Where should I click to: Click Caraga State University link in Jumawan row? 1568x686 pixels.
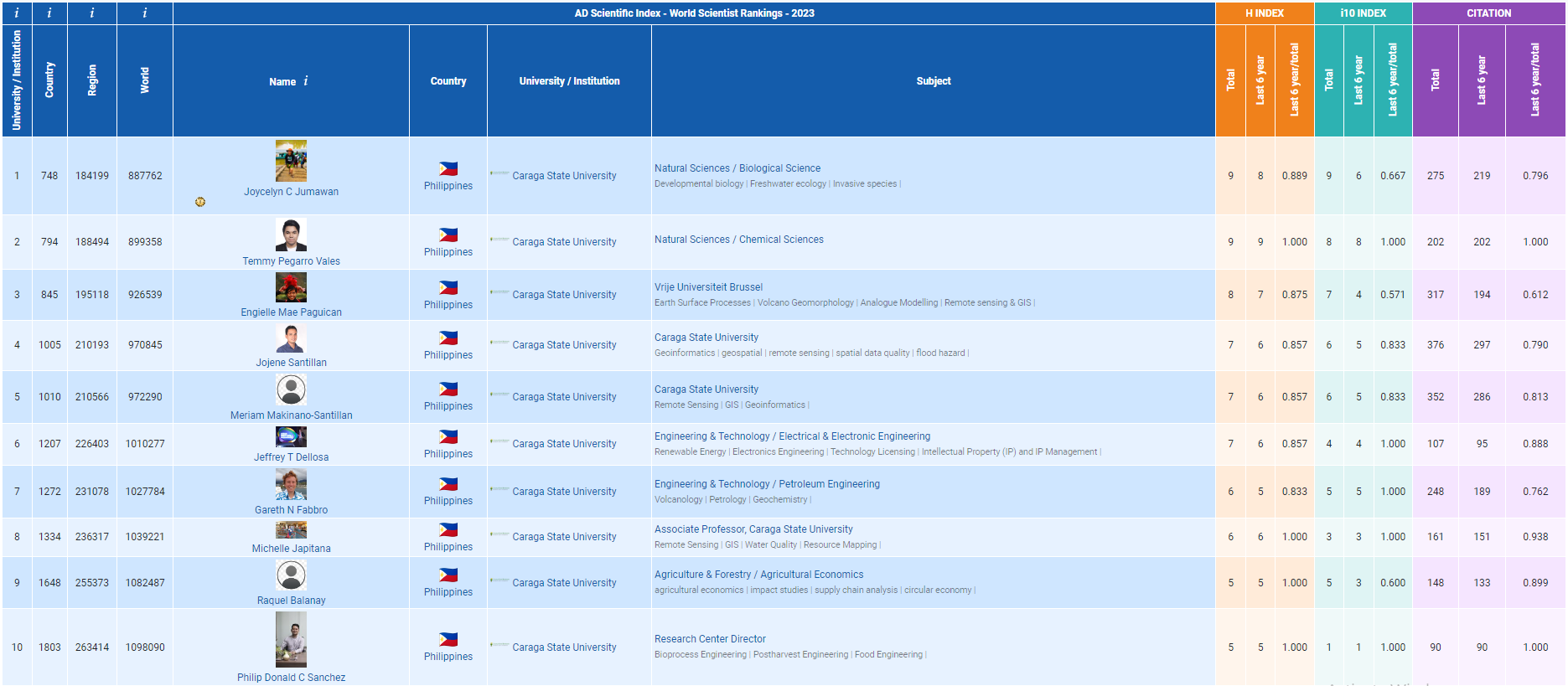pos(564,176)
